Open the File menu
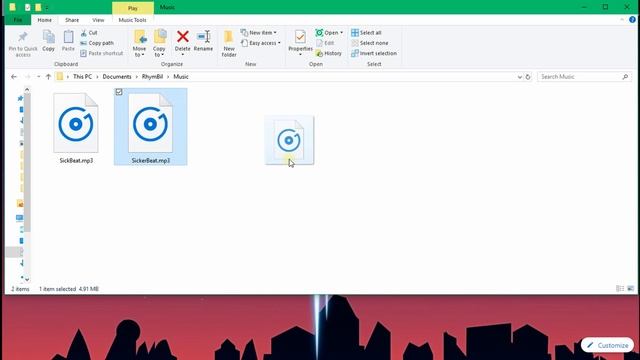The height and width of the screenshot is (360, 640). [18, 20]
